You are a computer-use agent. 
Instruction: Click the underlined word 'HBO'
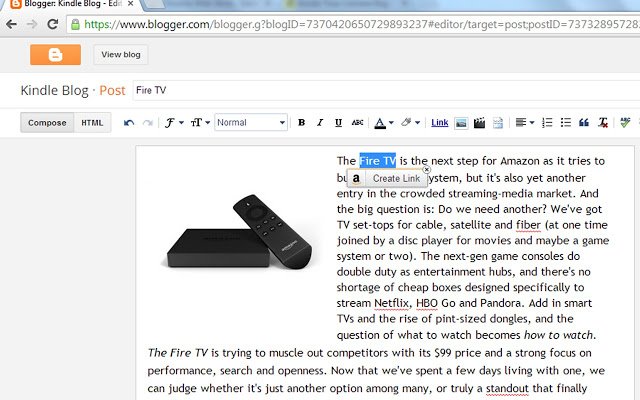[427, 303]
